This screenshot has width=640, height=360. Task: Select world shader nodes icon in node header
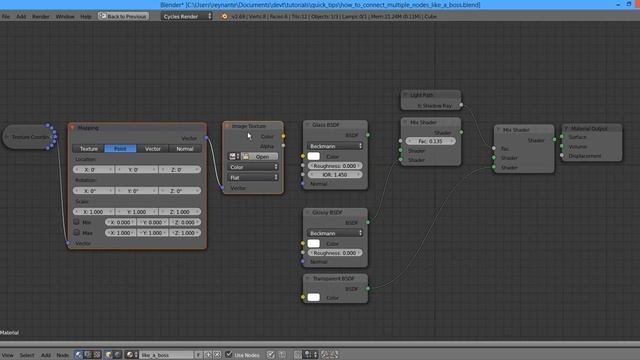point(118,355)
